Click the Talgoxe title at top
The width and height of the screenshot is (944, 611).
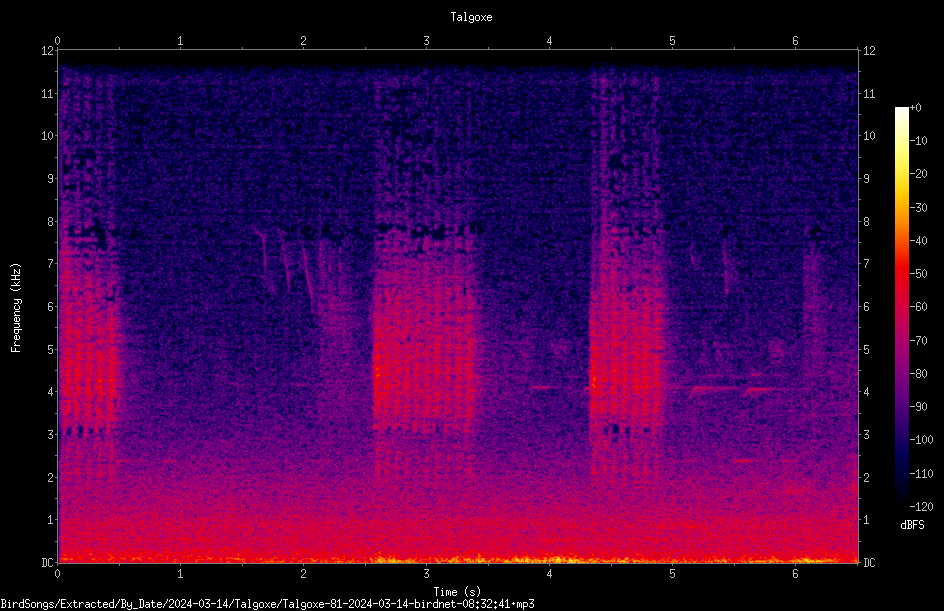tap(471, 17)
